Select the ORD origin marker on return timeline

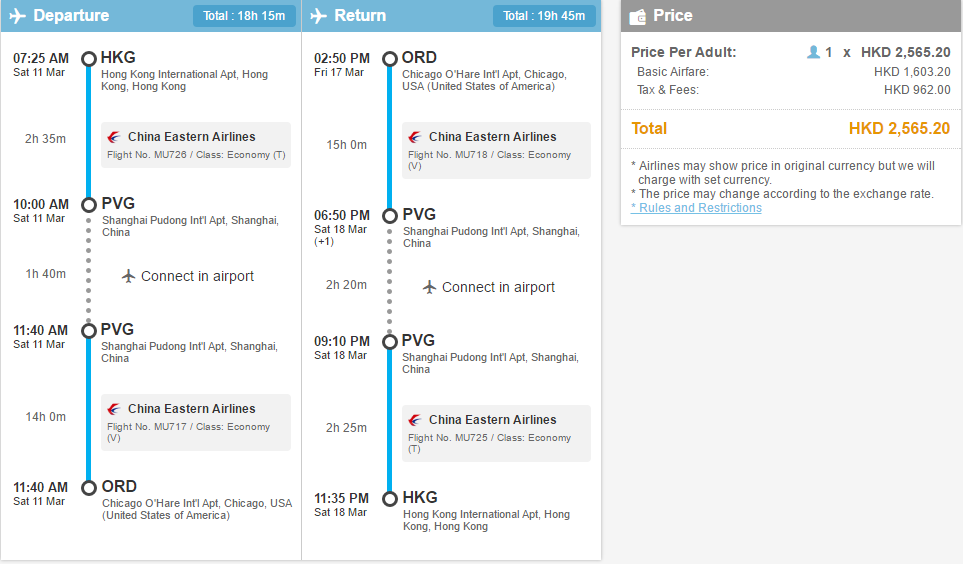coord(390,58)
